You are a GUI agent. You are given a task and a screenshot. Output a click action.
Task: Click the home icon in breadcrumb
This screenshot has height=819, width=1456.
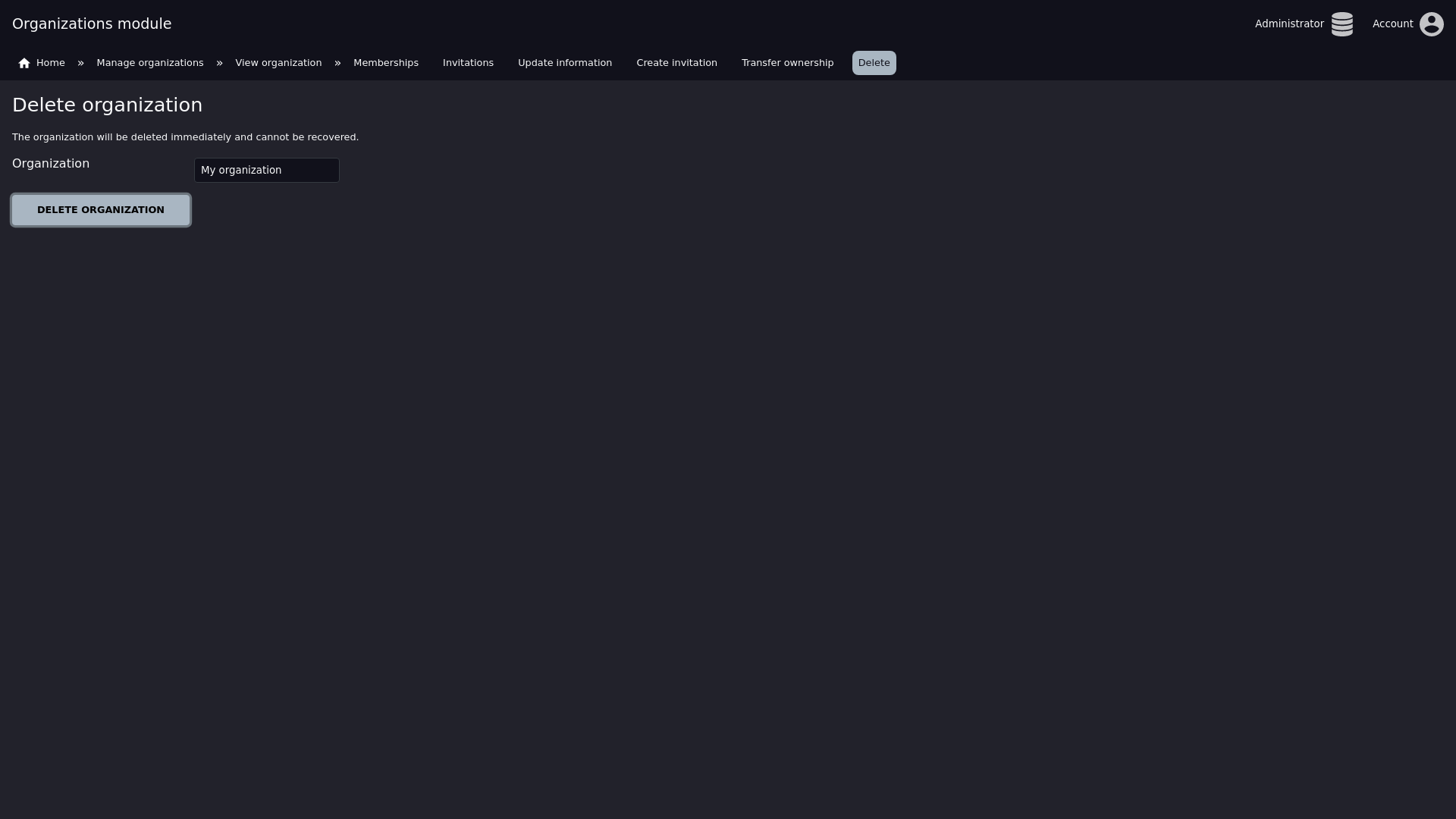click(24, 63)
